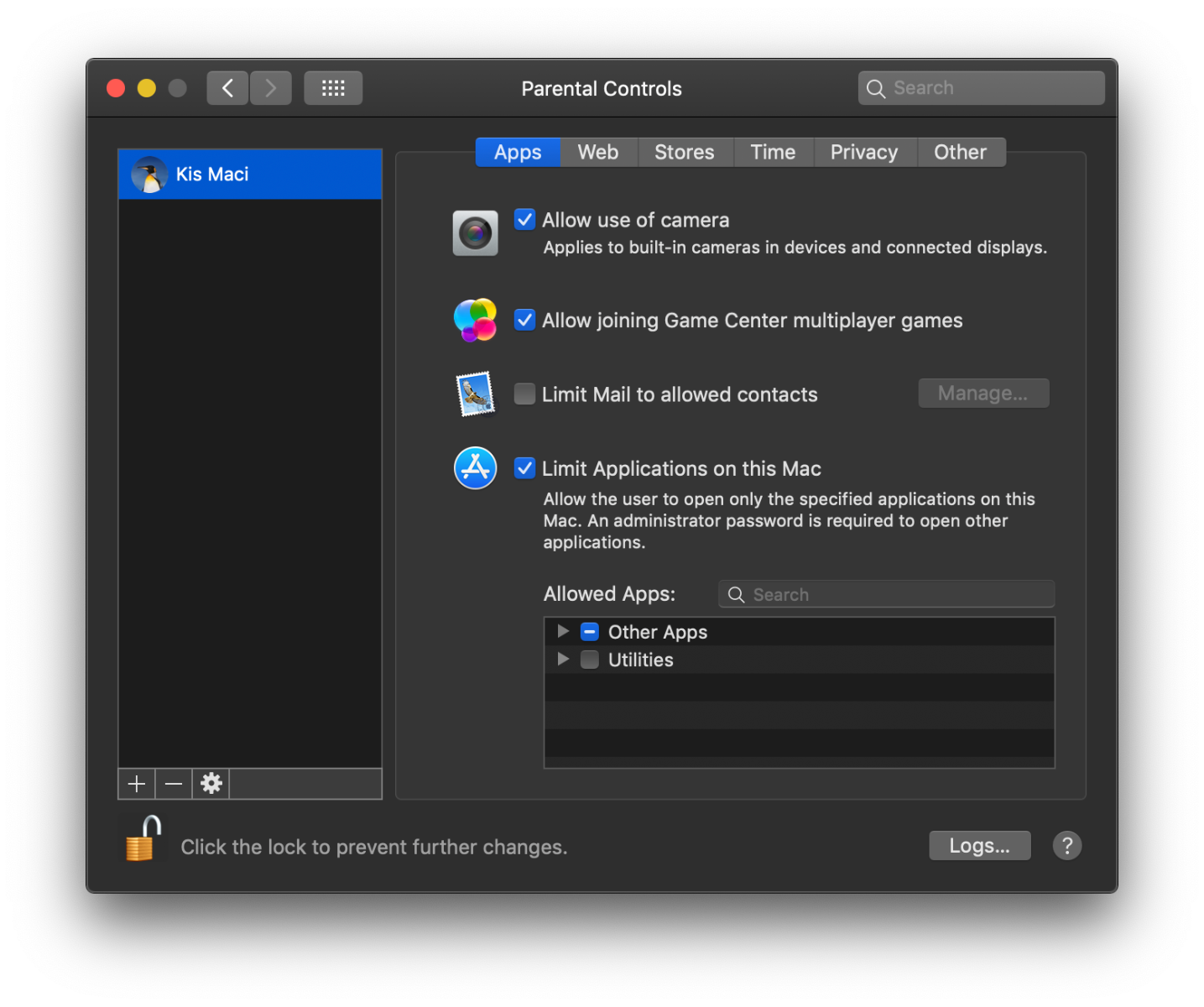Open help with question mark button

coord(1067,846)
